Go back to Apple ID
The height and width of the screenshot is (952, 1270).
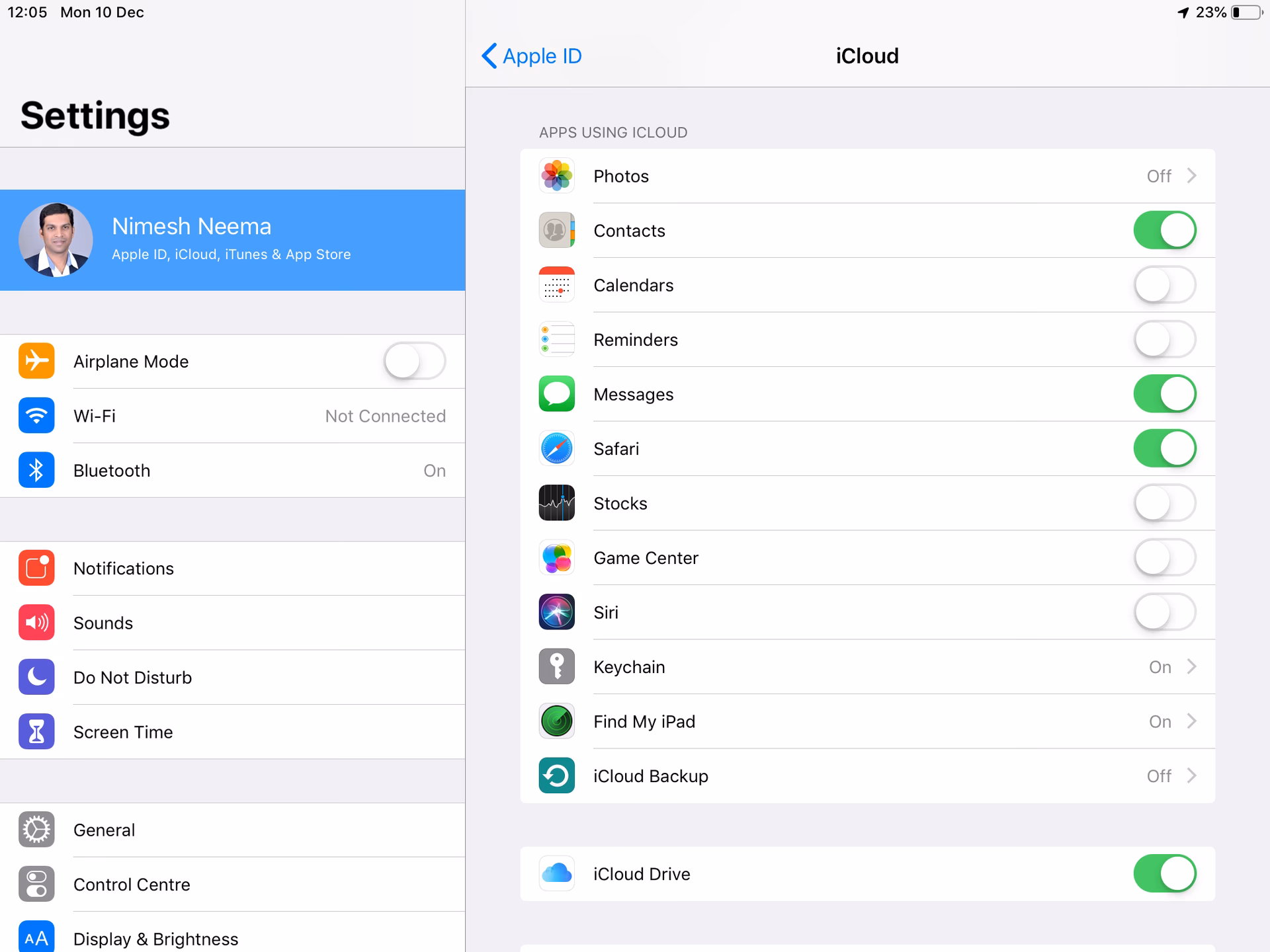point(530,56)
